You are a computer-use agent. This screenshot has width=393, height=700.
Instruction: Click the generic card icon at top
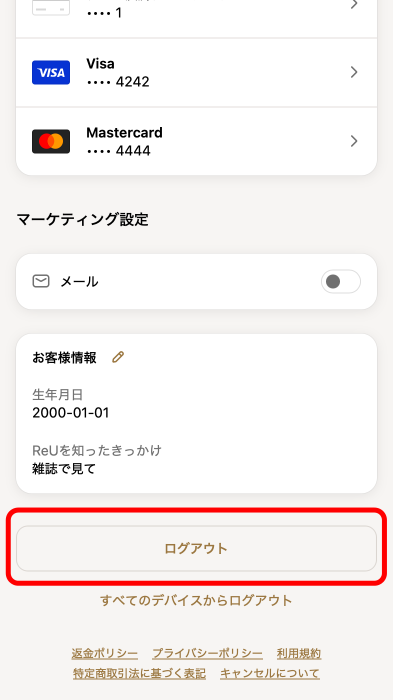coord(51,7)
